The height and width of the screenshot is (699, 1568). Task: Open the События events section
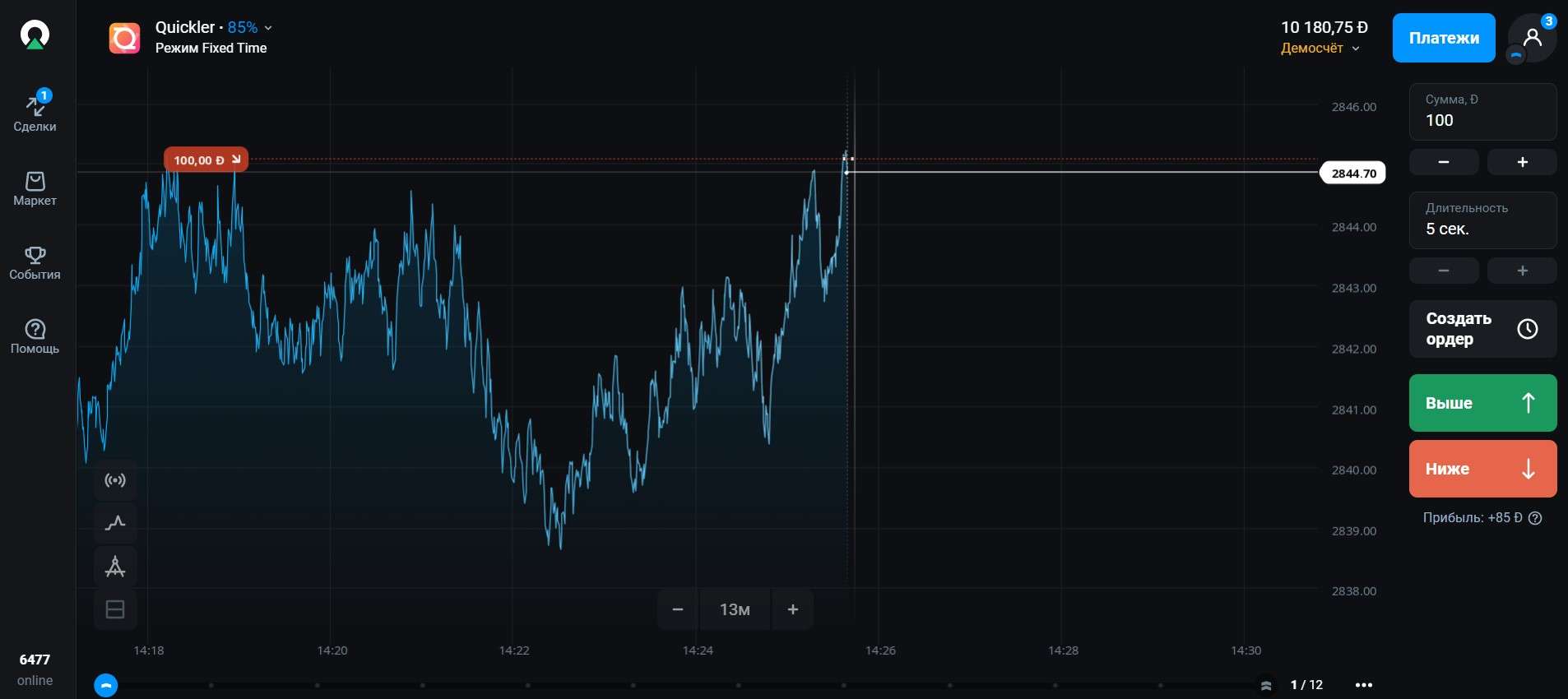click(35, 263)
